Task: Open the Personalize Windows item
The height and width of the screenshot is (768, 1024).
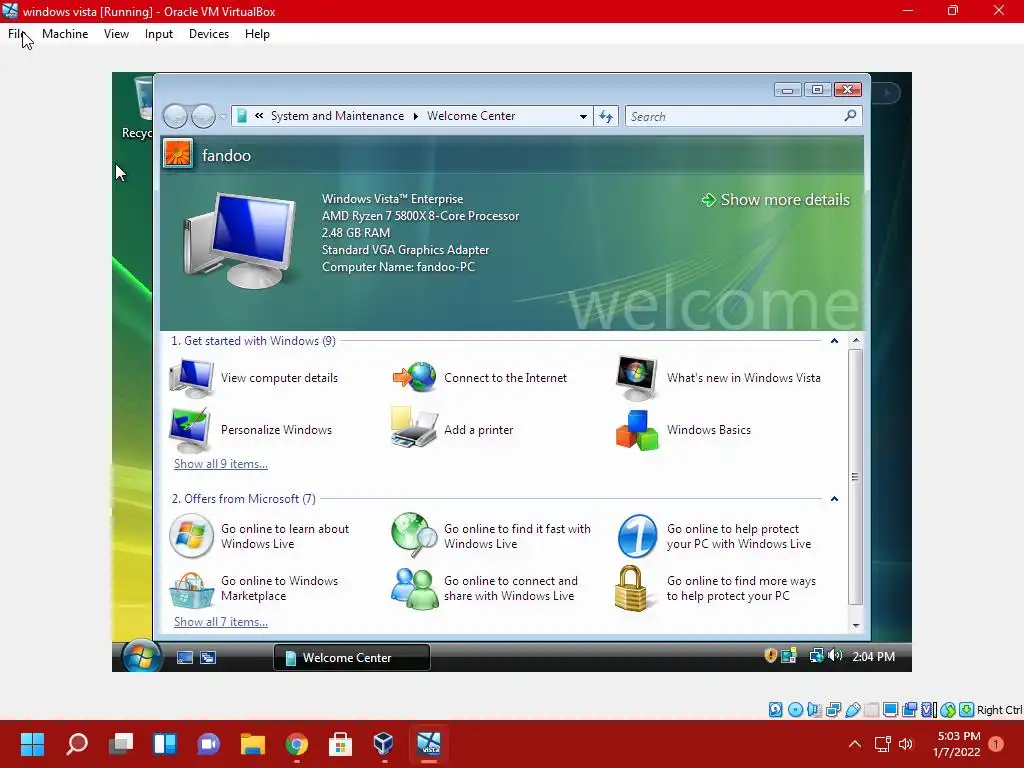Action: 251,430
